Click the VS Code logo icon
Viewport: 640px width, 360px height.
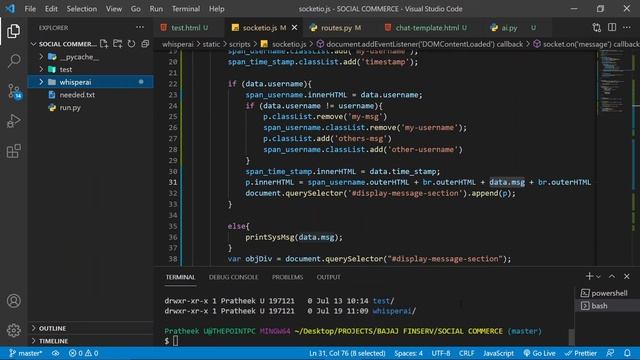tap(10, 9)
